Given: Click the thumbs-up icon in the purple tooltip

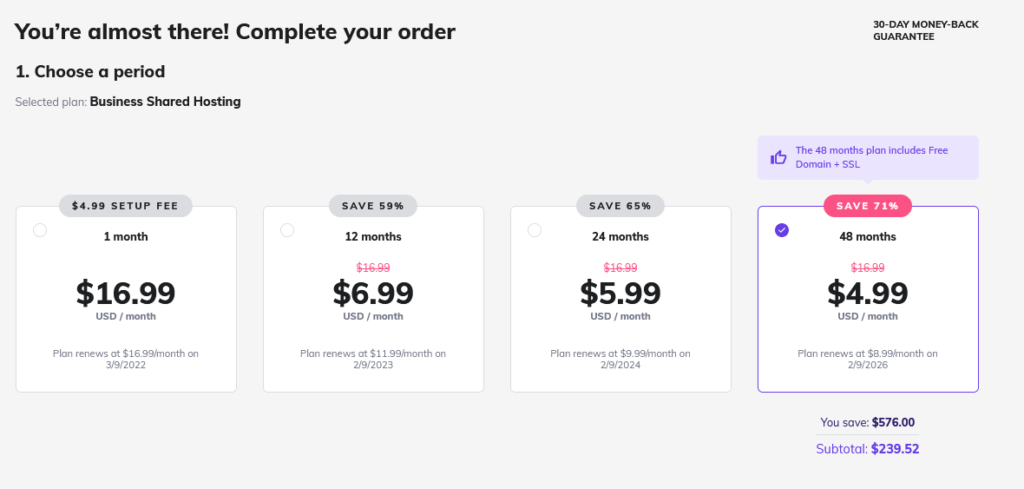Looking at the screenshot, I should 778,157.
